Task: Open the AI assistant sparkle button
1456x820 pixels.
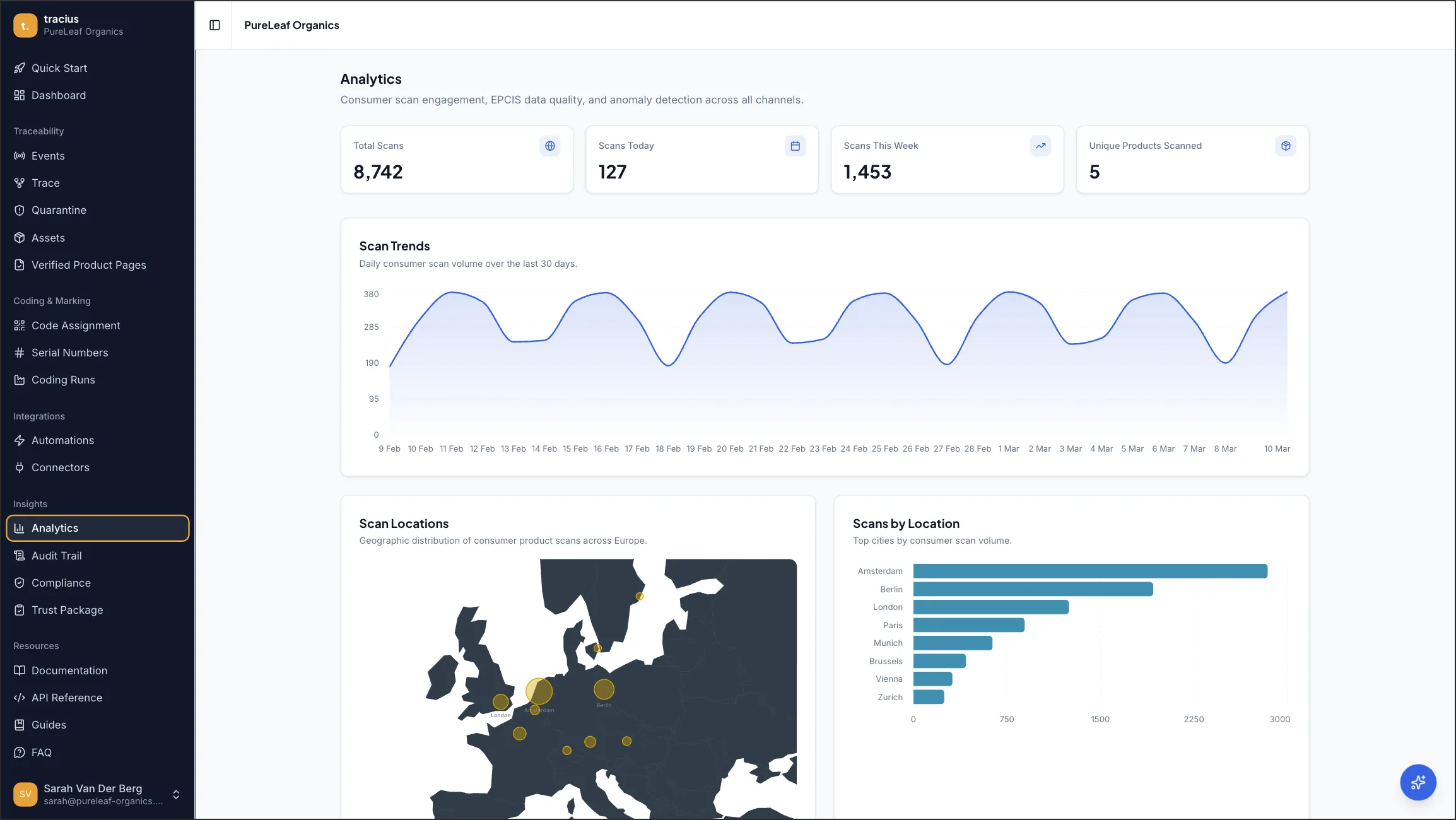Action: pos(1418,782)
